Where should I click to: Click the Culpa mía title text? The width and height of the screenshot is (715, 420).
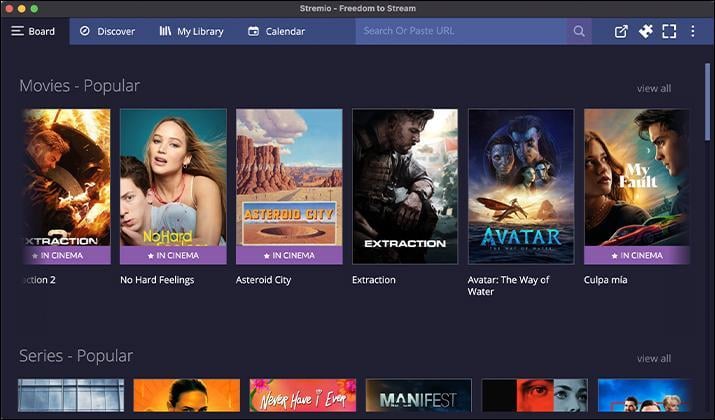pos(606,280)
